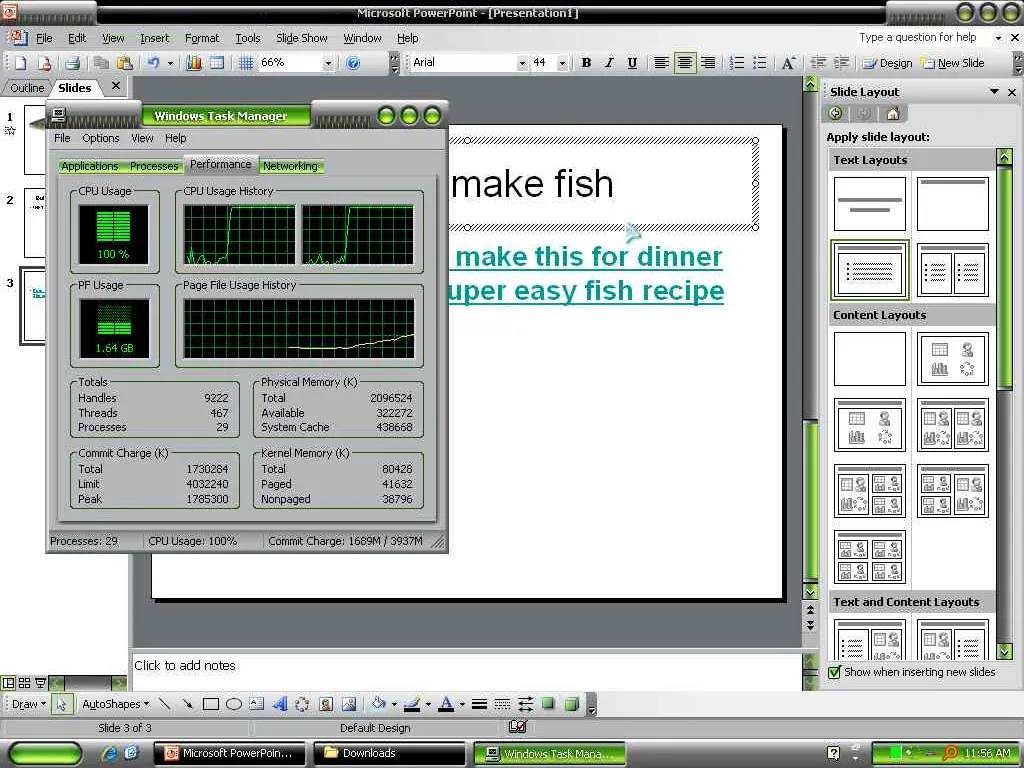Screen dimensions: 1024x768
Task: Toggle Underline formatting
Action: click(x=632, y=63)
